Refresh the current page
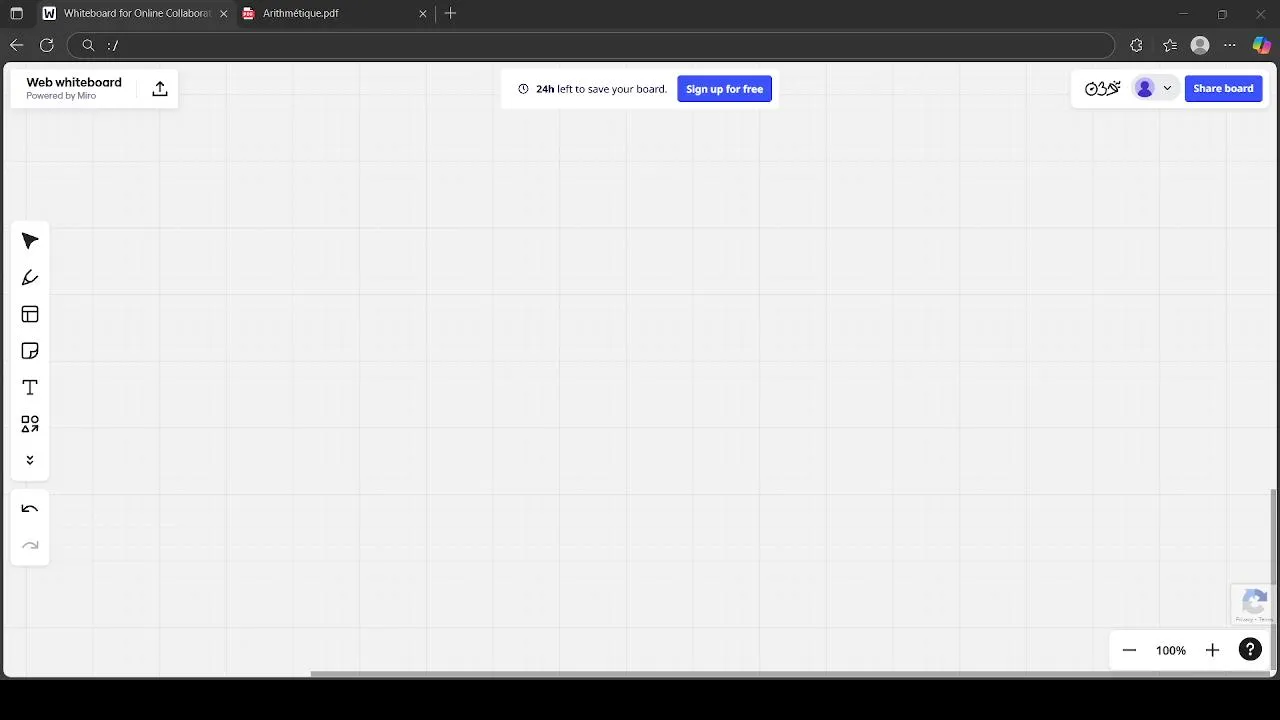 pyautogui.click(x=46, y=45)
